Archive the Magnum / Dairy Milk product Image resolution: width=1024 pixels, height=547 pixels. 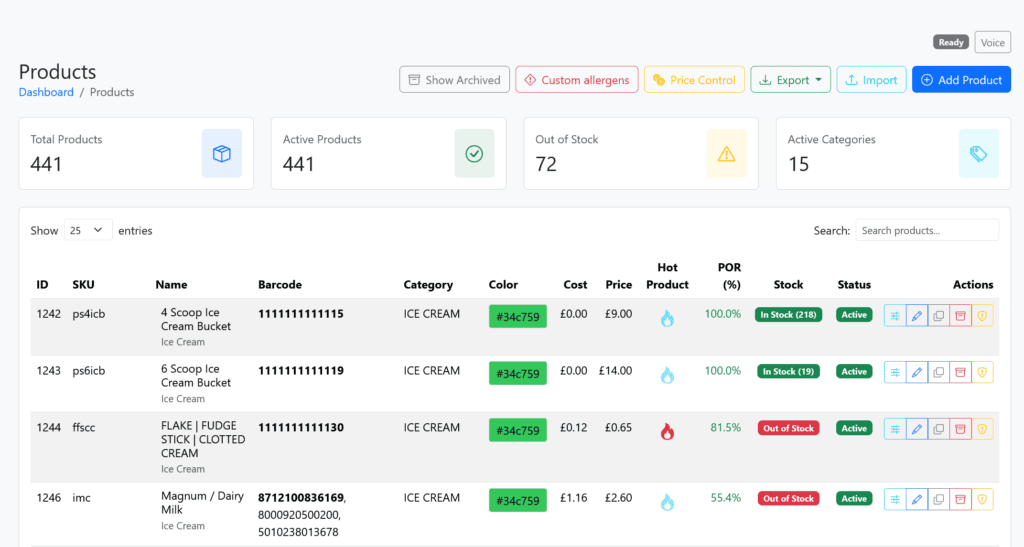pos(960,499)
